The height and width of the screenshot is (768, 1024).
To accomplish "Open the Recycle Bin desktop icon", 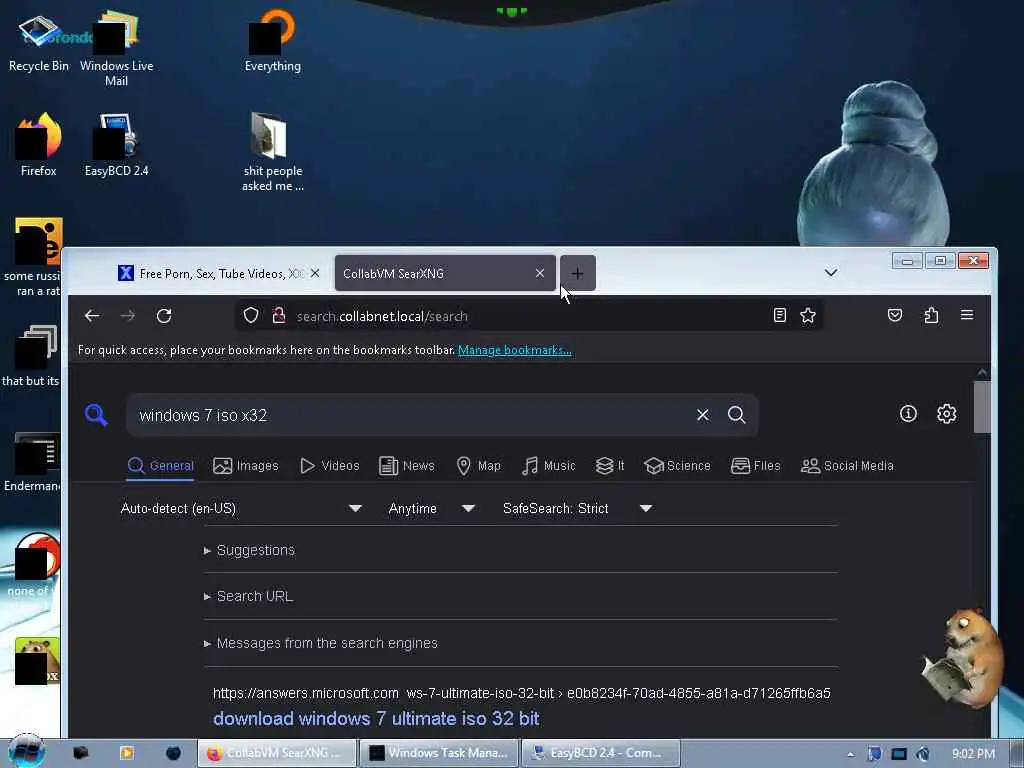I will 39,42.
